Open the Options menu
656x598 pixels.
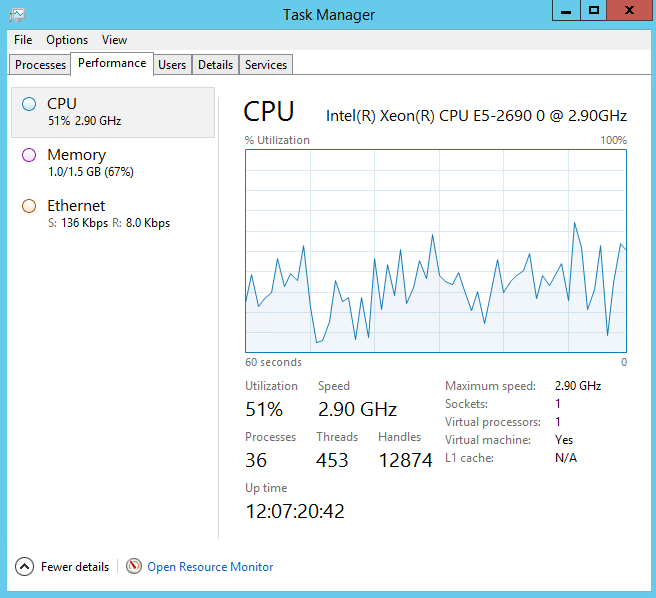click(x=67, y=40)
